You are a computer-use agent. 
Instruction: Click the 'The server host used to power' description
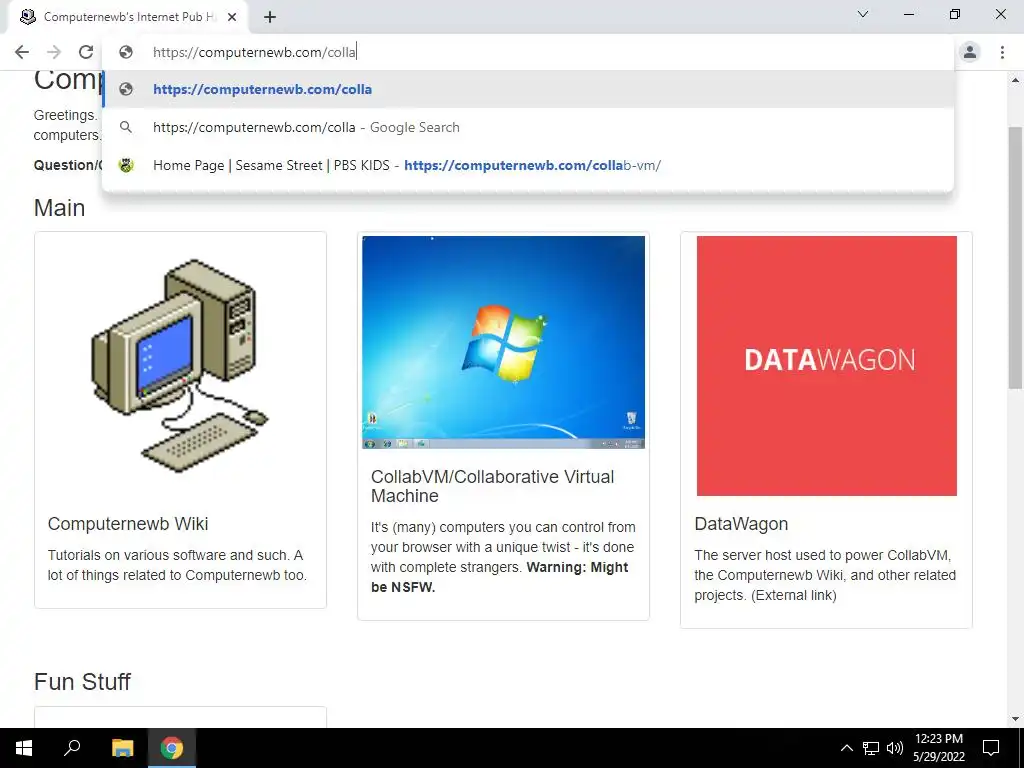click(825, 575)
